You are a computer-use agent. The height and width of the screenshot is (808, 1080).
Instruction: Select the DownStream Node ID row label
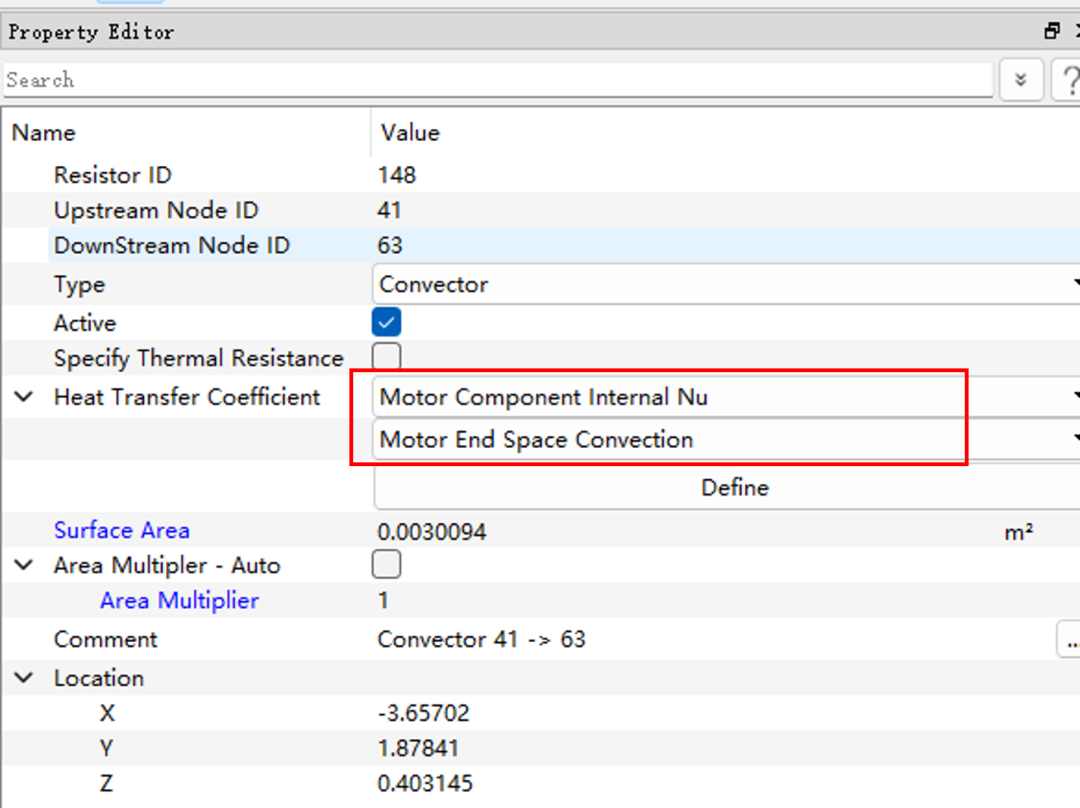point(172,245)
